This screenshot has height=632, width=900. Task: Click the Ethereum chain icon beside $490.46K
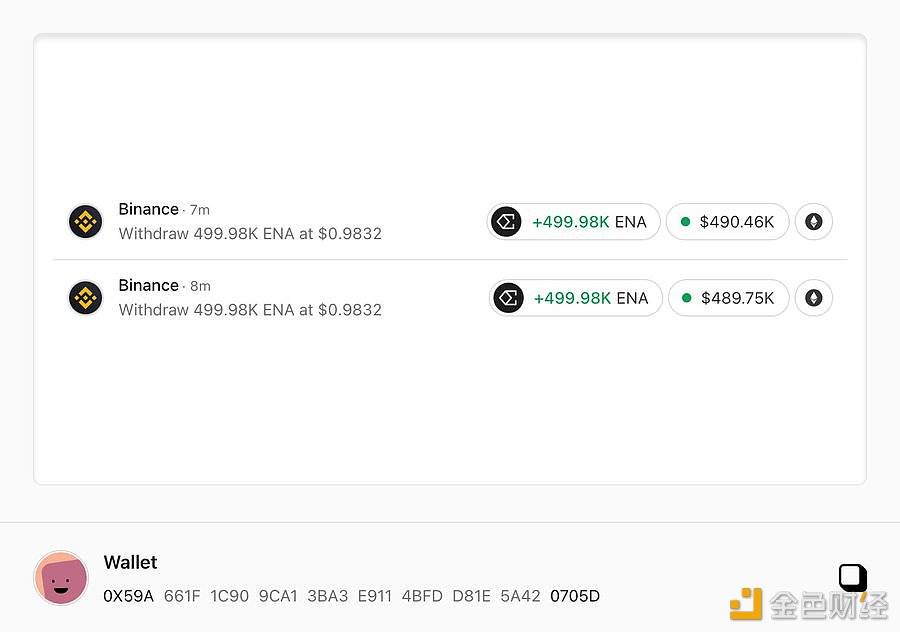(814, 222)
